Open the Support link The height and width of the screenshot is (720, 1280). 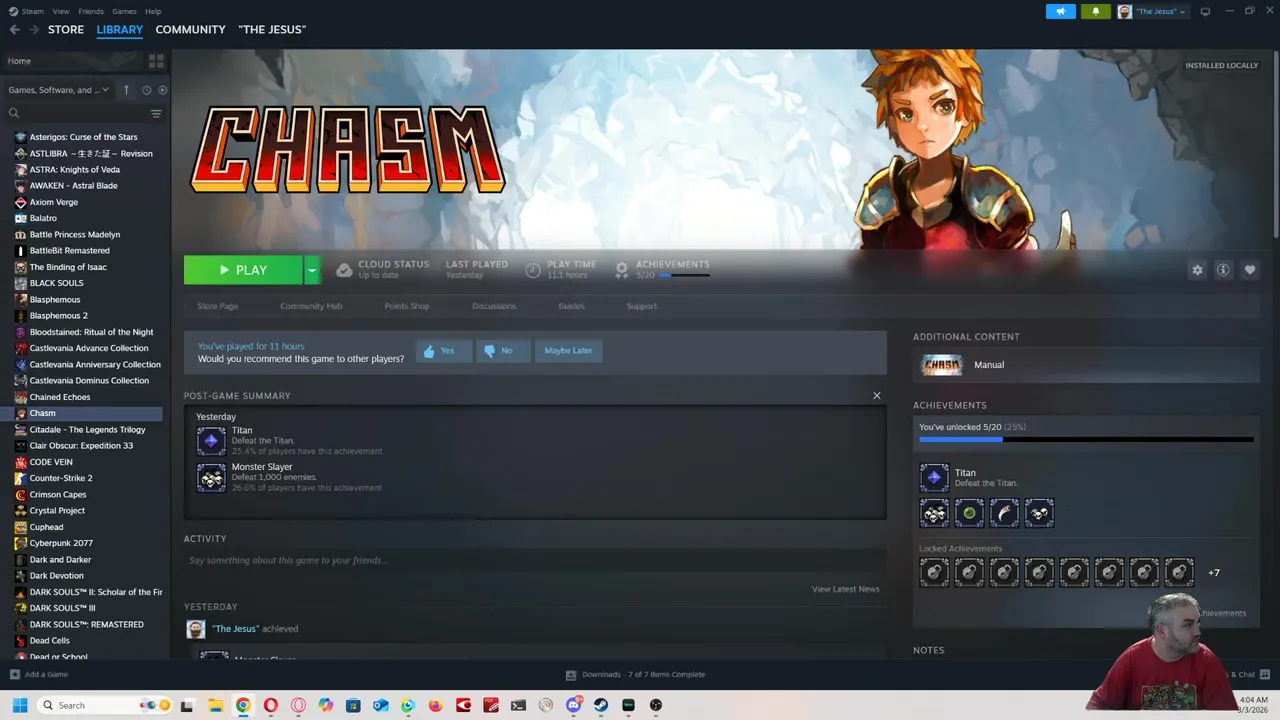tap(642, 306)
